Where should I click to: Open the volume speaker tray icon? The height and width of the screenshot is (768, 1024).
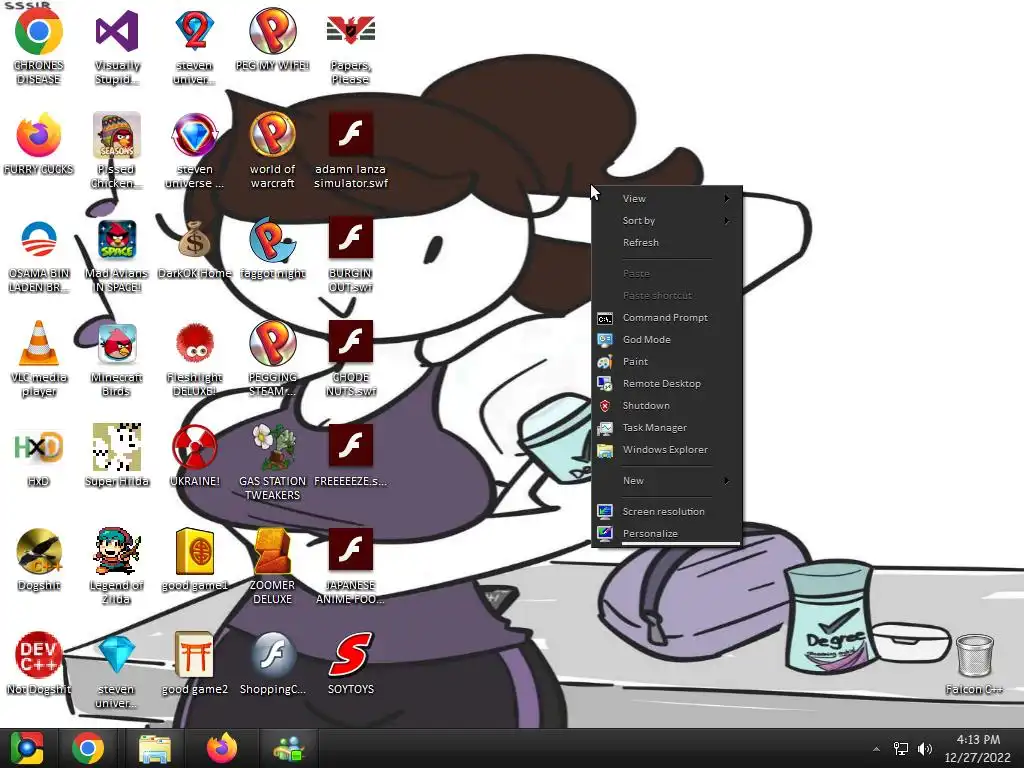click(x=925, y=749)
